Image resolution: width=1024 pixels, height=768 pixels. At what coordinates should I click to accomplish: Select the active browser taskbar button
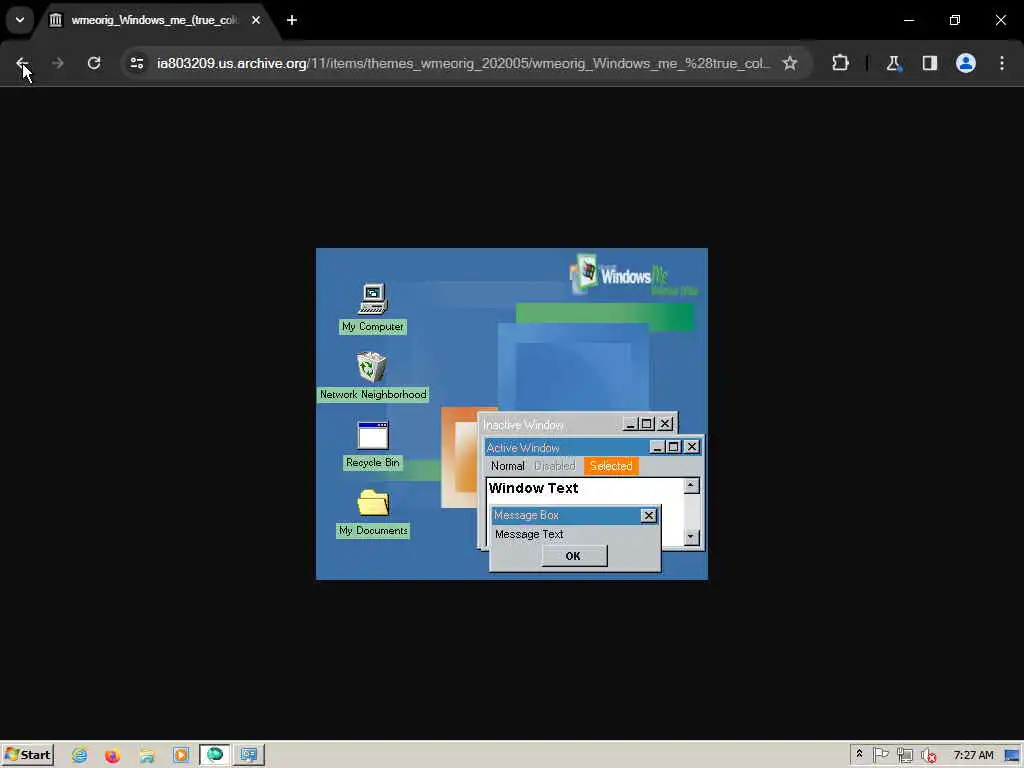[215, 755]
